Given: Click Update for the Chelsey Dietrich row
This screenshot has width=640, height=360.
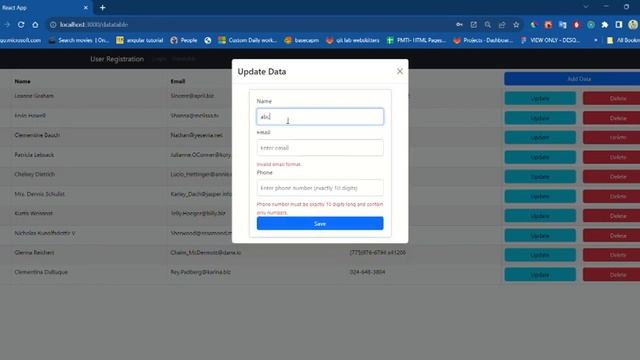Looking at the screenshot, I should (540, 177).
